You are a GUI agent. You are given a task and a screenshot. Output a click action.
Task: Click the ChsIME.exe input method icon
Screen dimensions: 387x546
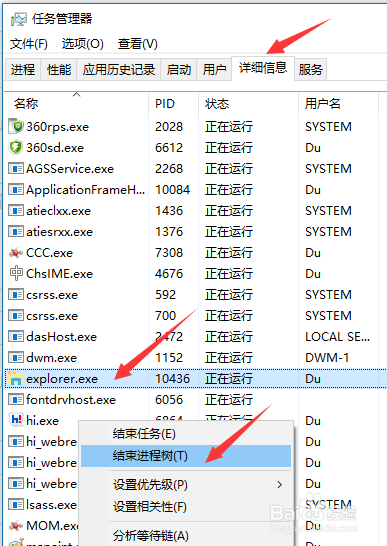[x=16, y=273]
